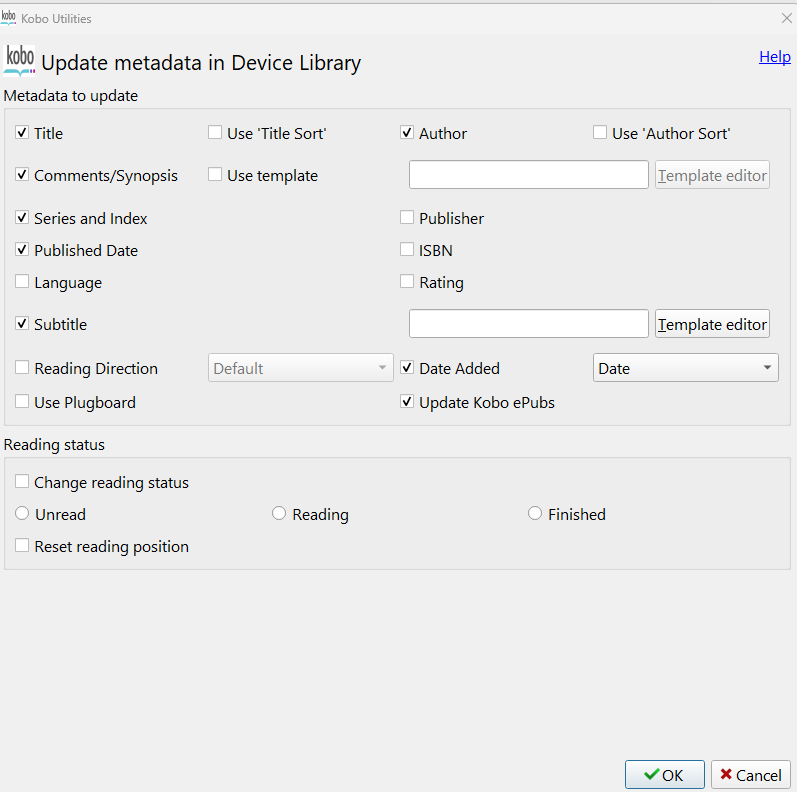The width and height of the screenshot is (797, 792).
Task: Enable Use 'Author Sort' option
Action: tap(600, 133)
